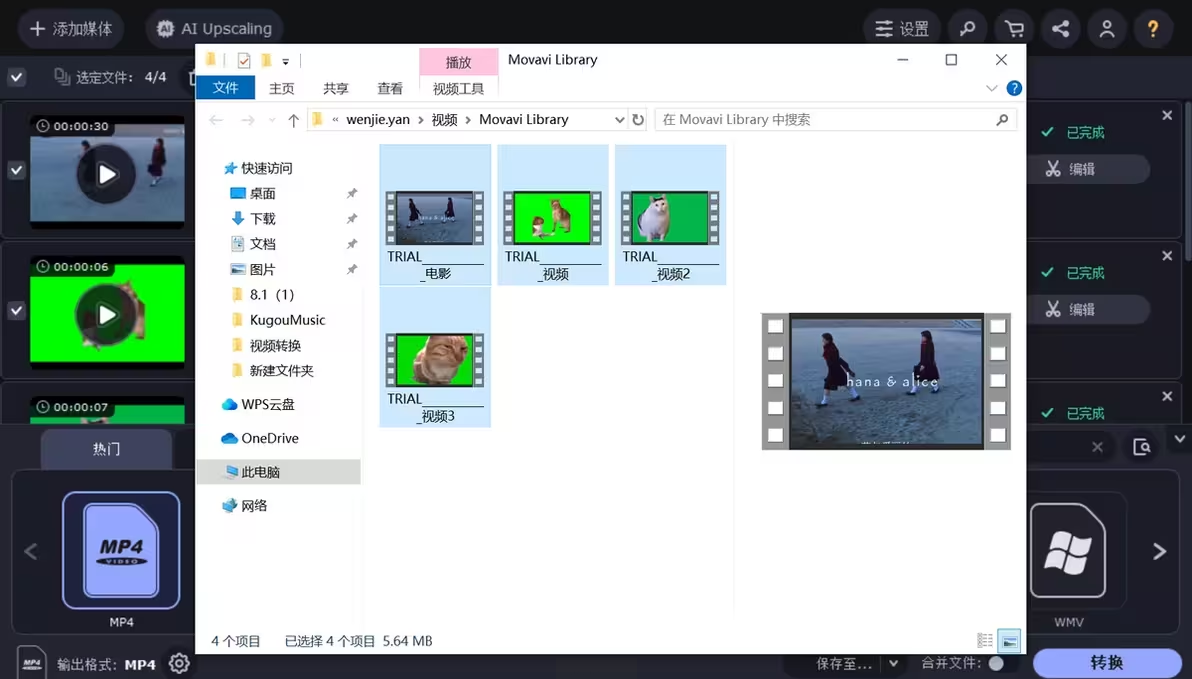Click the search key icon in top bar
1192x679 pixels.
click(x=968, y=29)
